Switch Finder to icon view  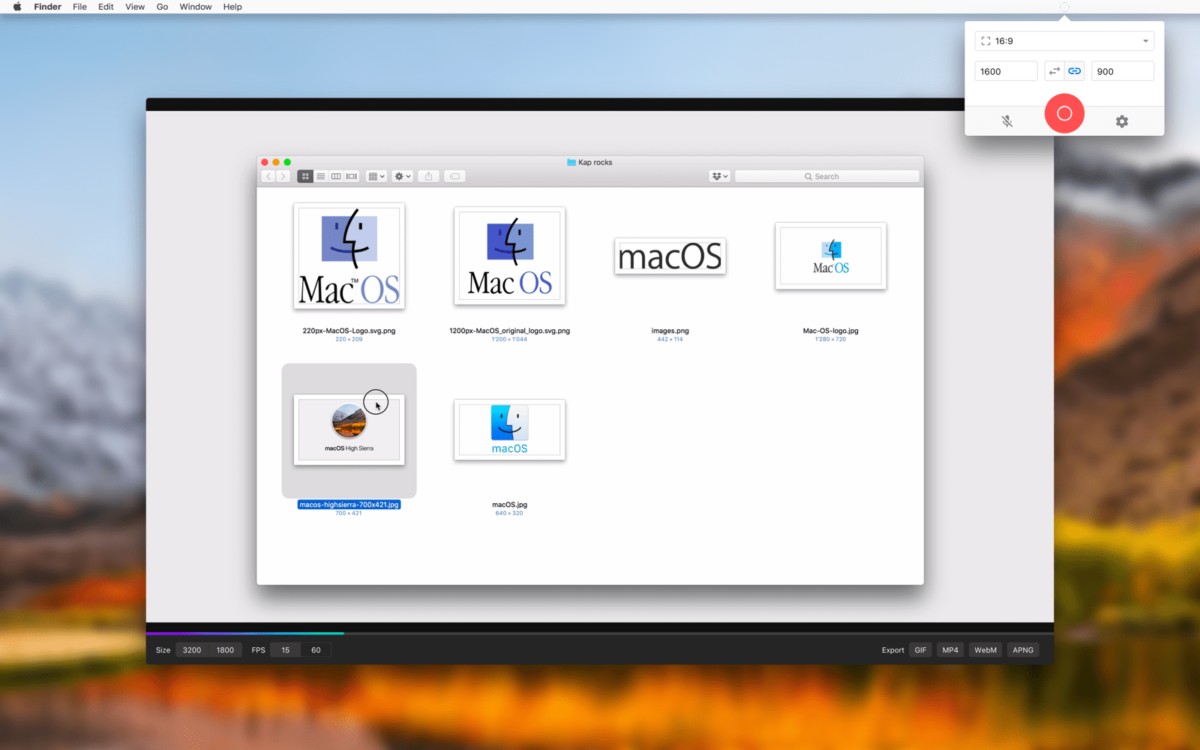coord(305,176)
